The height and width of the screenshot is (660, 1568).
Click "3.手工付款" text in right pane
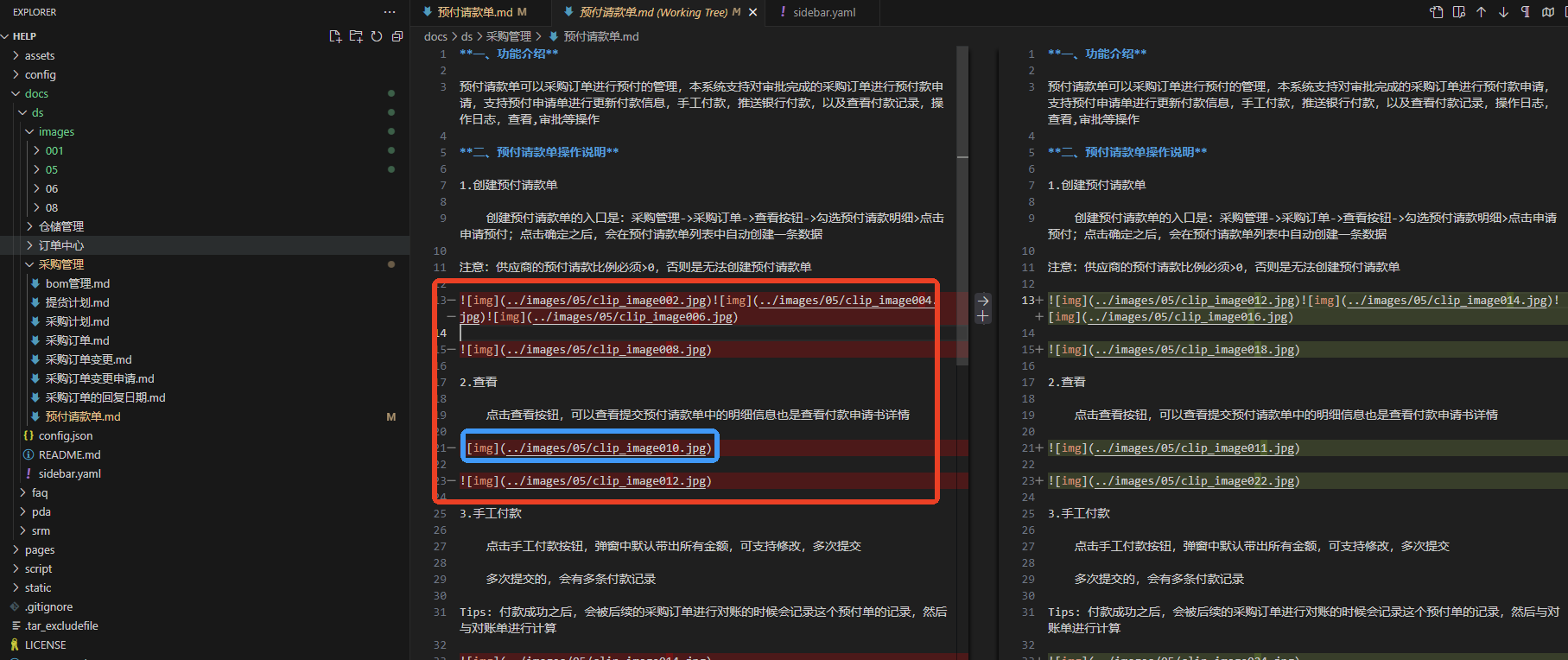[x=1078, y=513]
